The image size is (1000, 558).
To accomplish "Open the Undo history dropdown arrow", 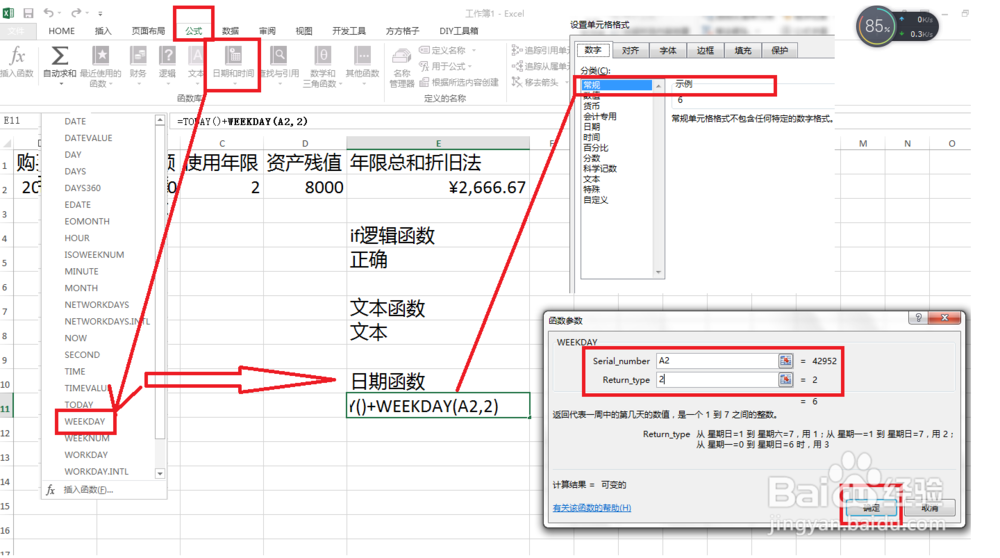I will [59, 13].
